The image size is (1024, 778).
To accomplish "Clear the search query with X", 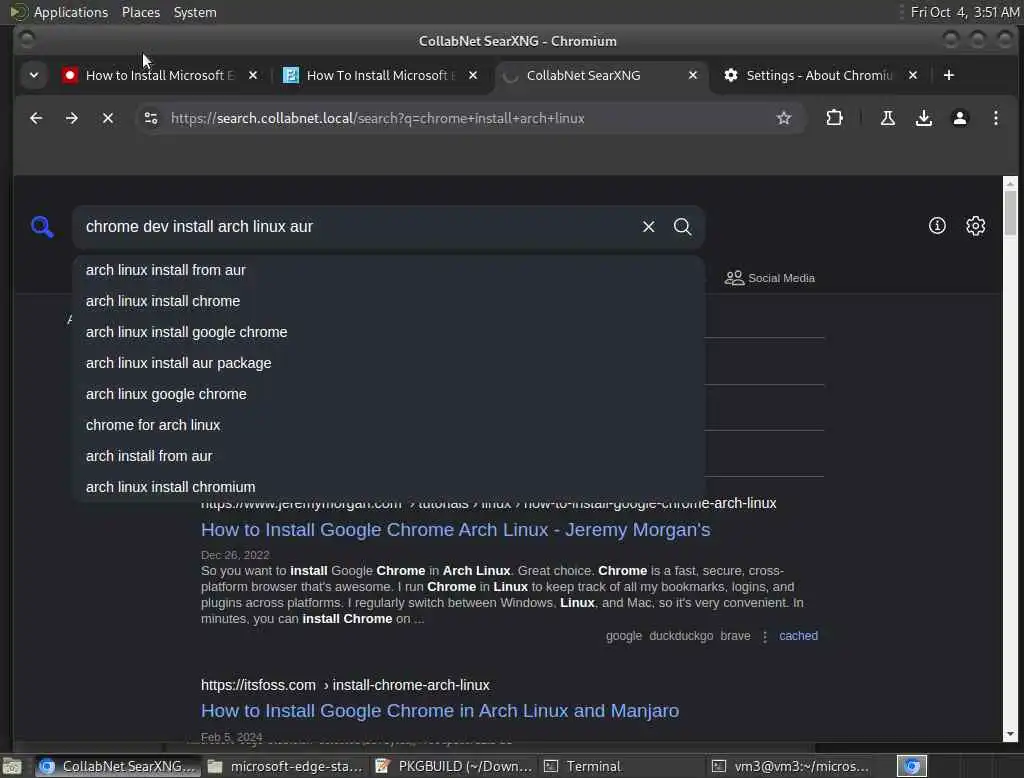I will [x=648, y=227].
